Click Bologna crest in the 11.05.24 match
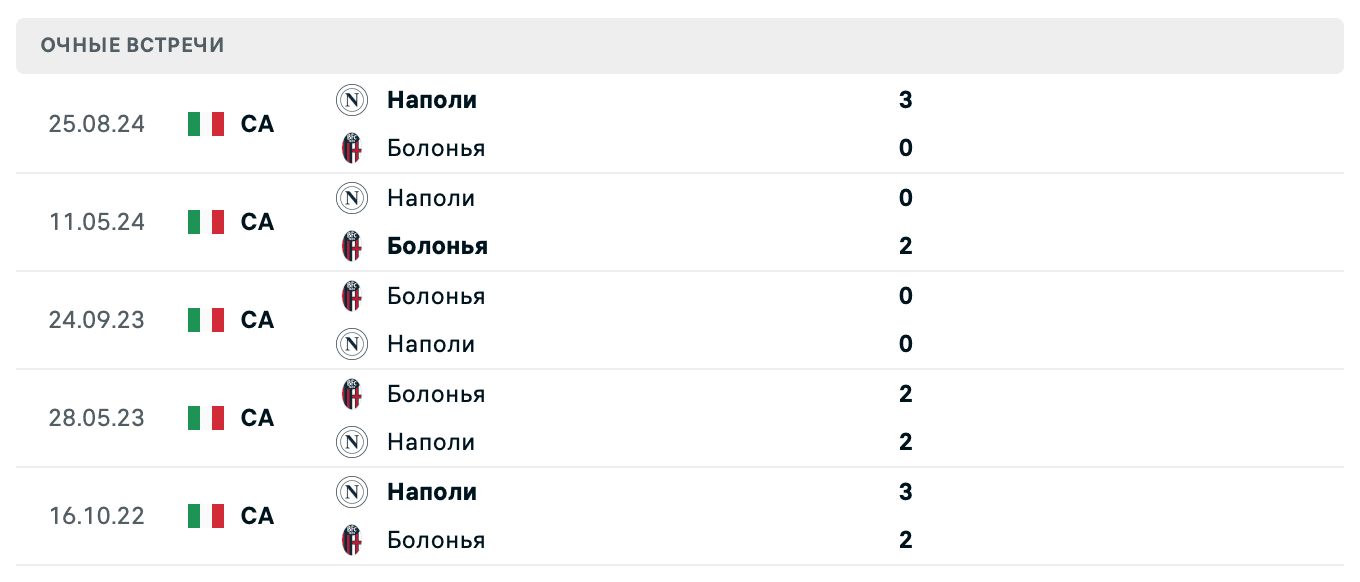1360x582 pixels. (x=351, y=246)
